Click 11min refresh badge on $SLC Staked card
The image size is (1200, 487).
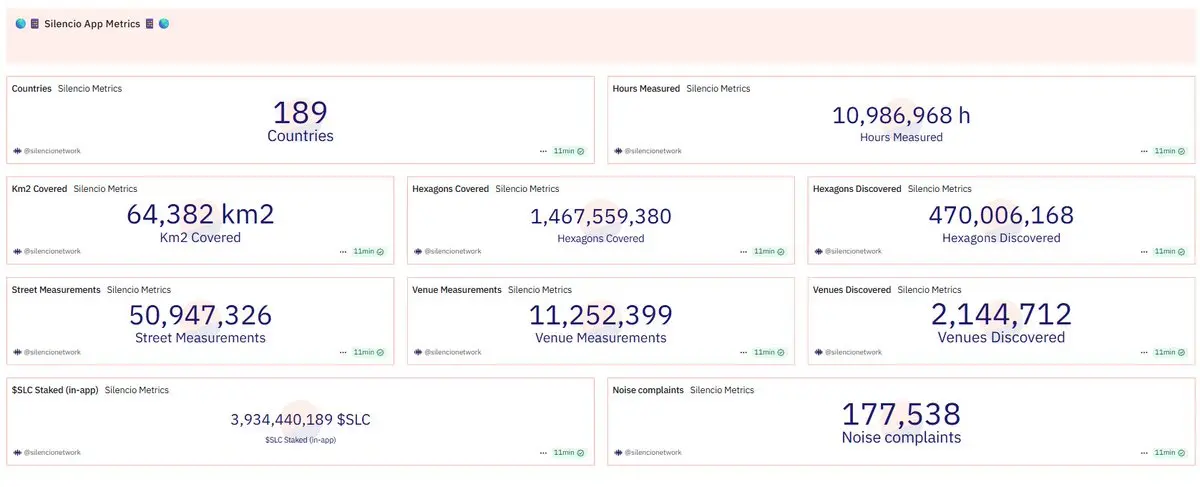[569, 453]
